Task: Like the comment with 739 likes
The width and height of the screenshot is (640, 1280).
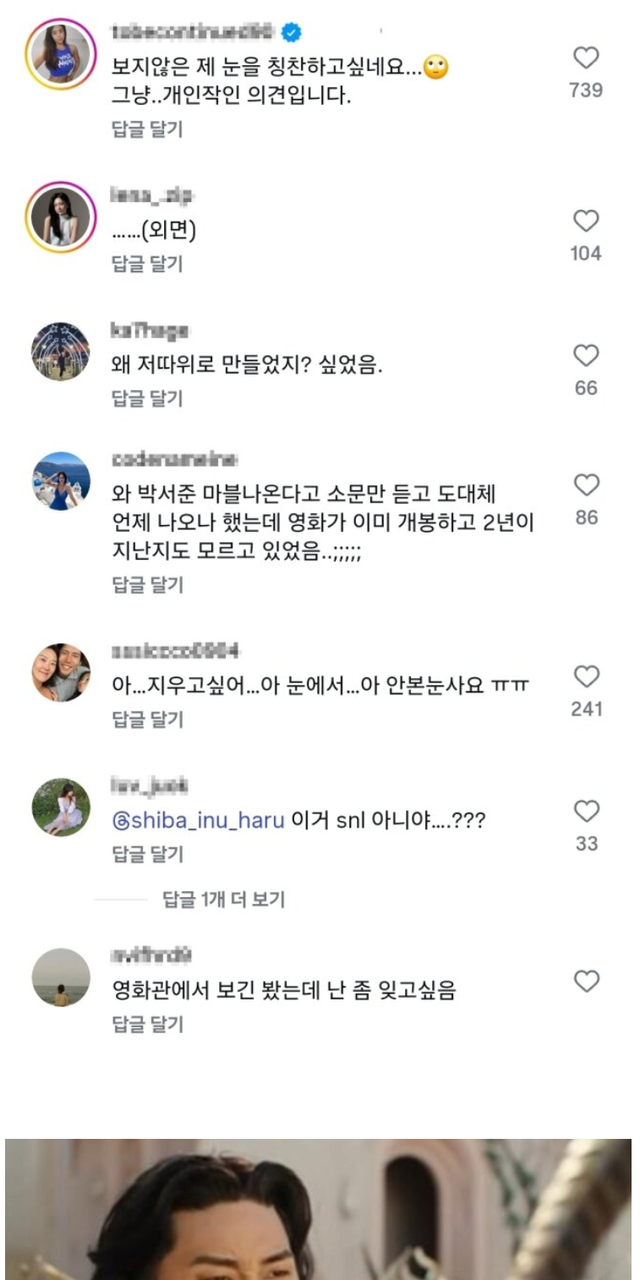Action: click(586, 57)
